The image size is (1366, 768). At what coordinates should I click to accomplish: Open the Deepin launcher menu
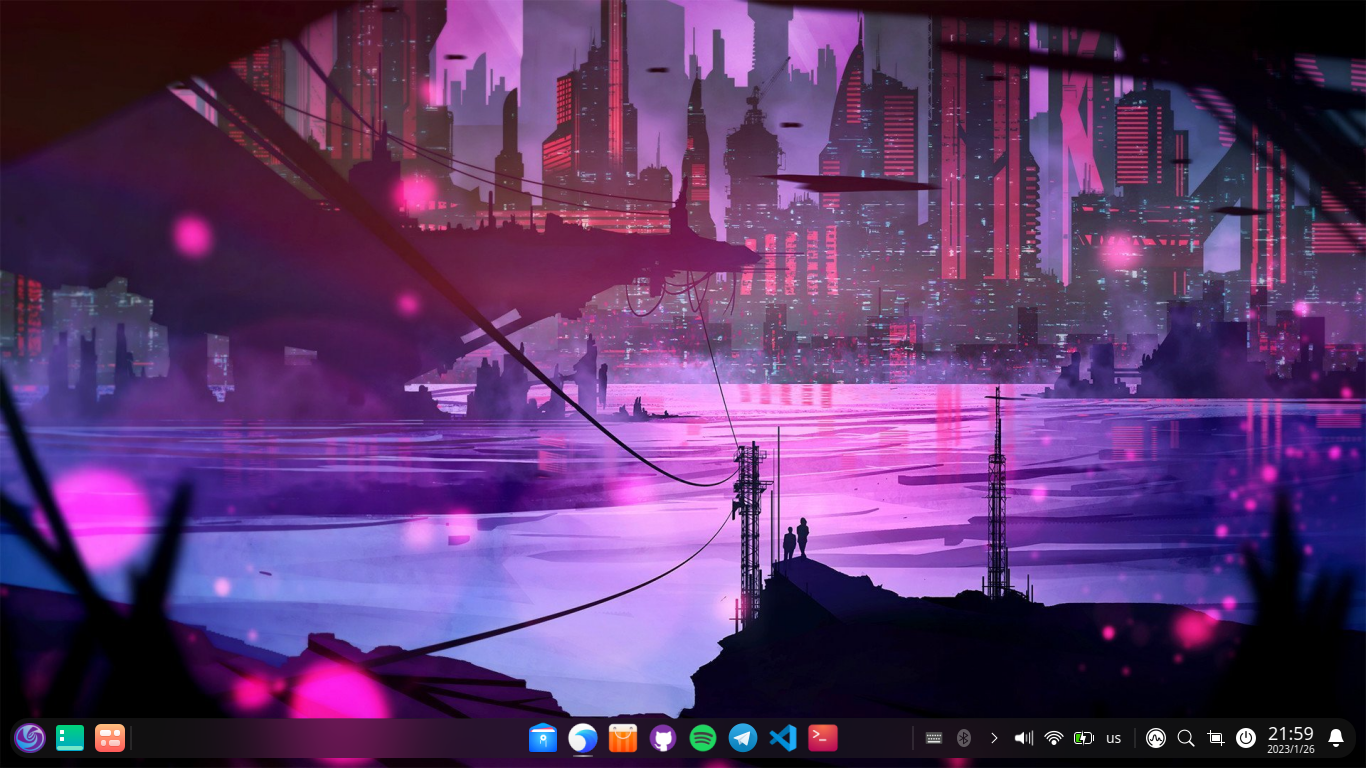coord(30,738)
